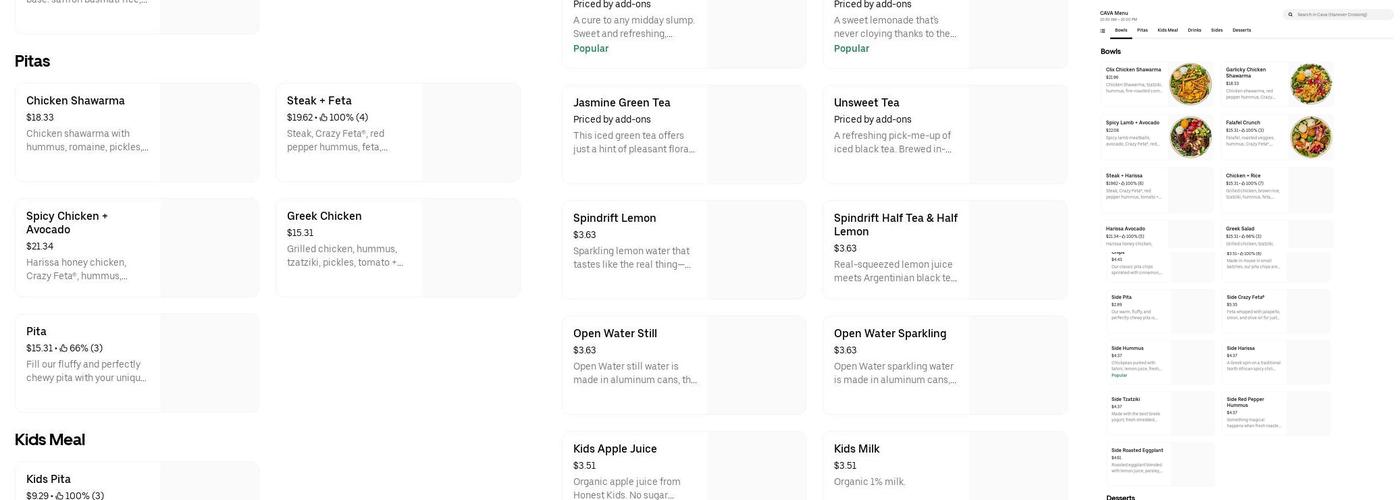Click the thumbs-up rating icon on Pita

pyautogui.click(x=64, y=349)
